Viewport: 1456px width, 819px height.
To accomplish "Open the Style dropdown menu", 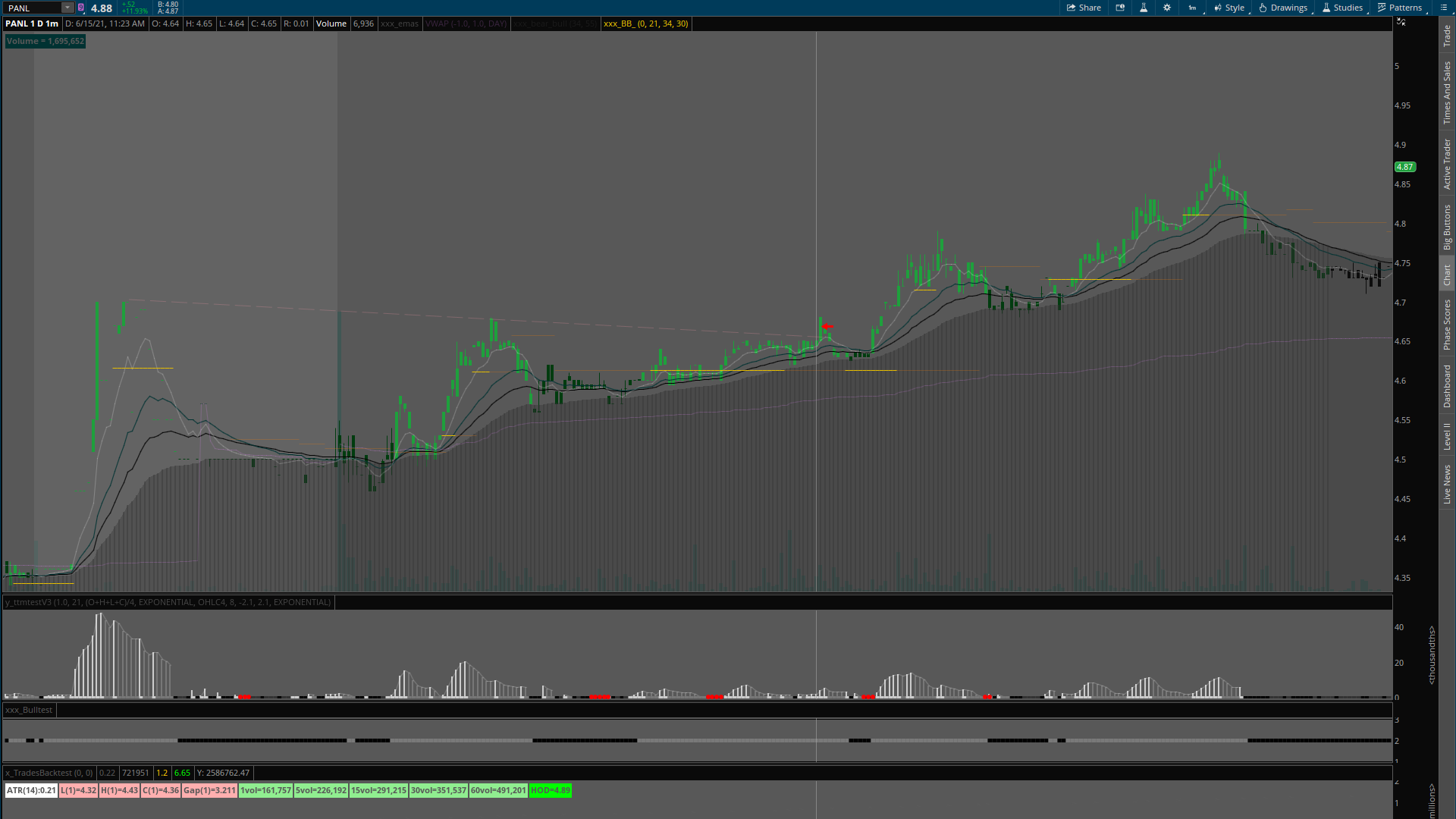I will click(1229, 8).
